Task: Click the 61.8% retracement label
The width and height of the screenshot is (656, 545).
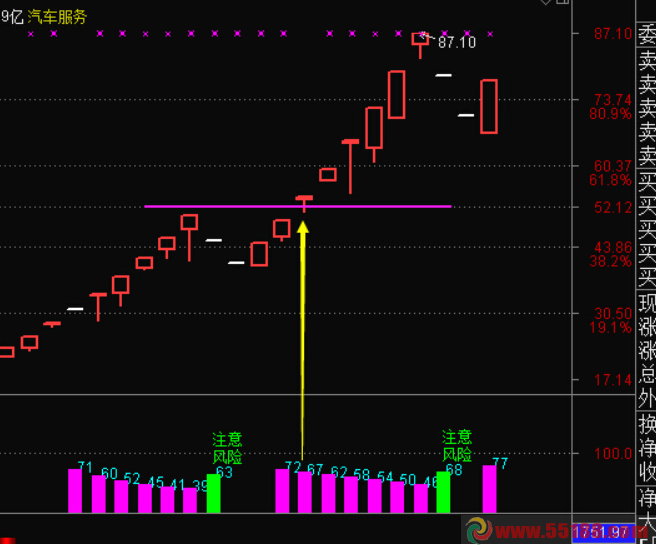Action: click(610, 180)
